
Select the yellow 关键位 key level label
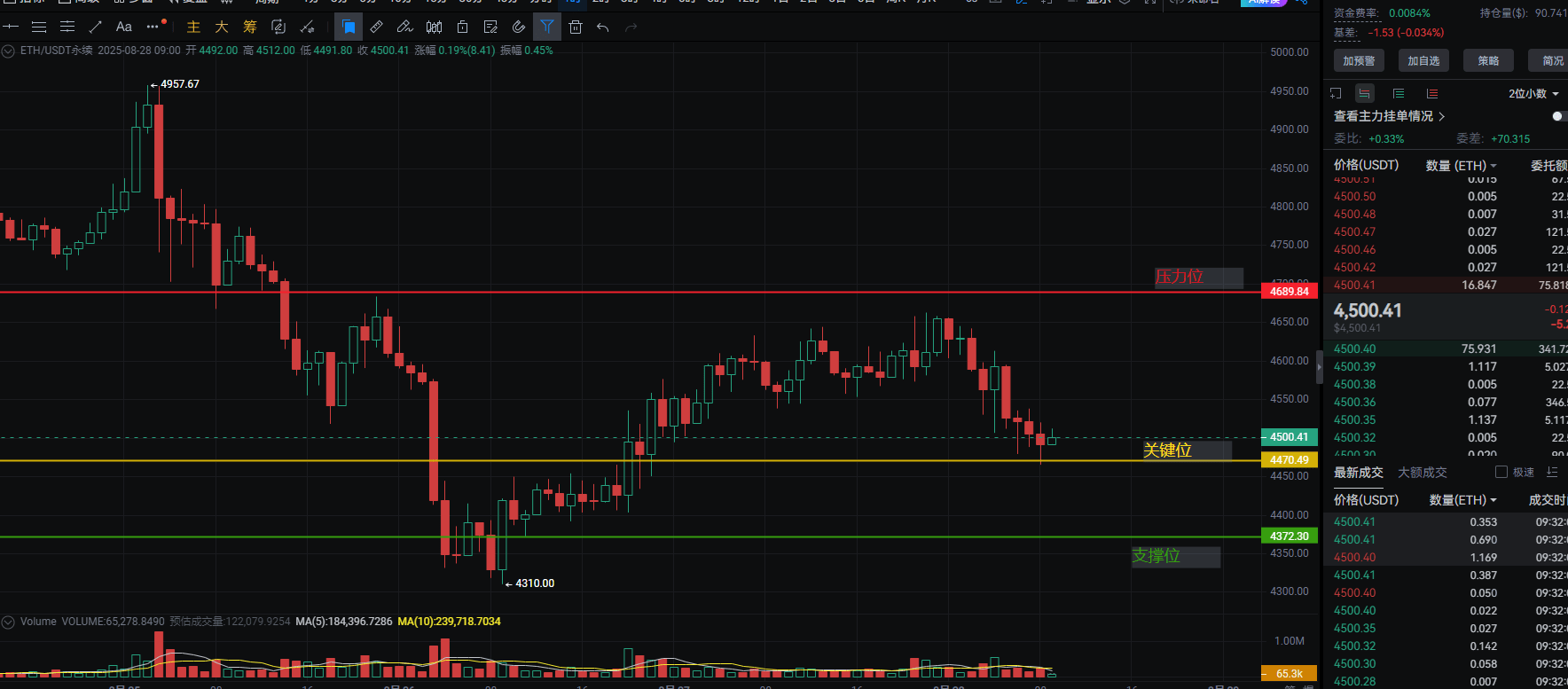(x=1187, y=450)
